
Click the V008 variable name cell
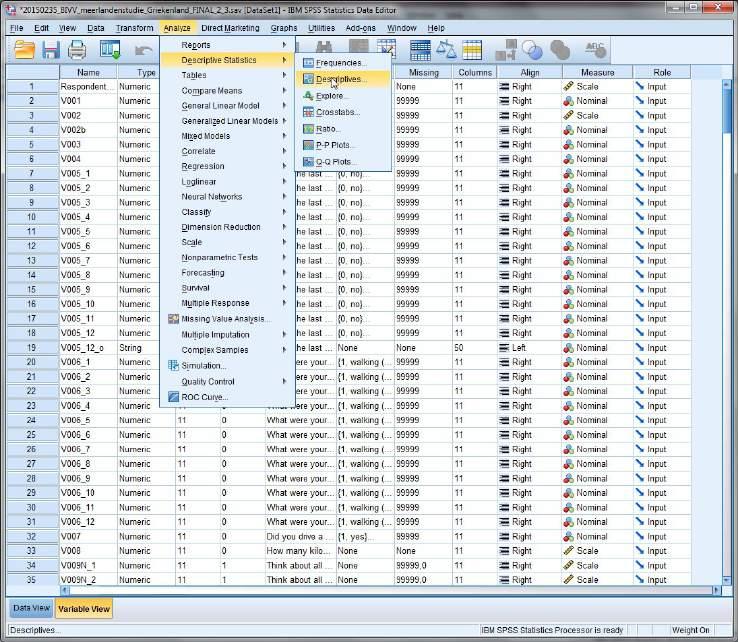click(88, 551)
